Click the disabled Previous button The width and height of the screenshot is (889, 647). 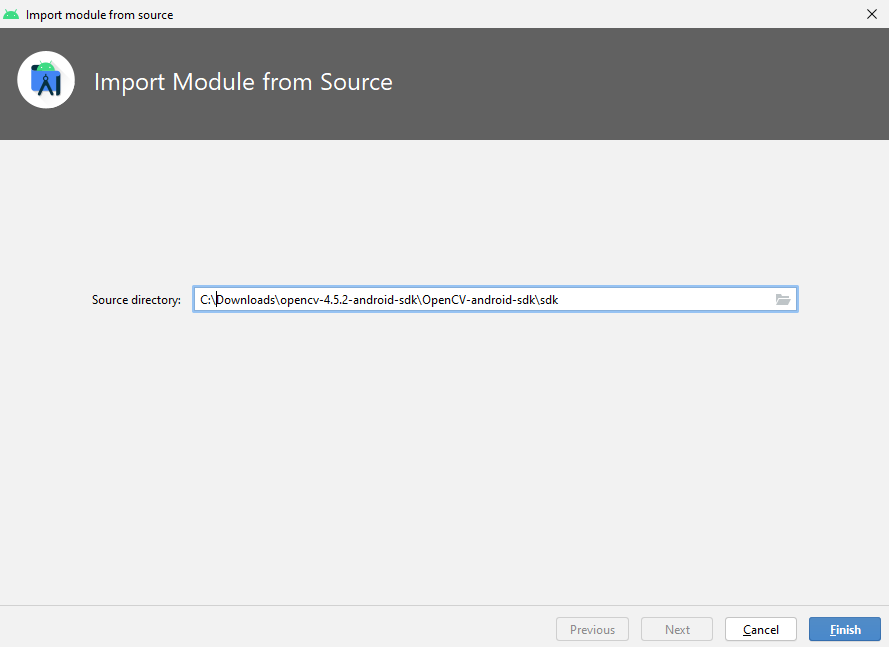[592, 629]
